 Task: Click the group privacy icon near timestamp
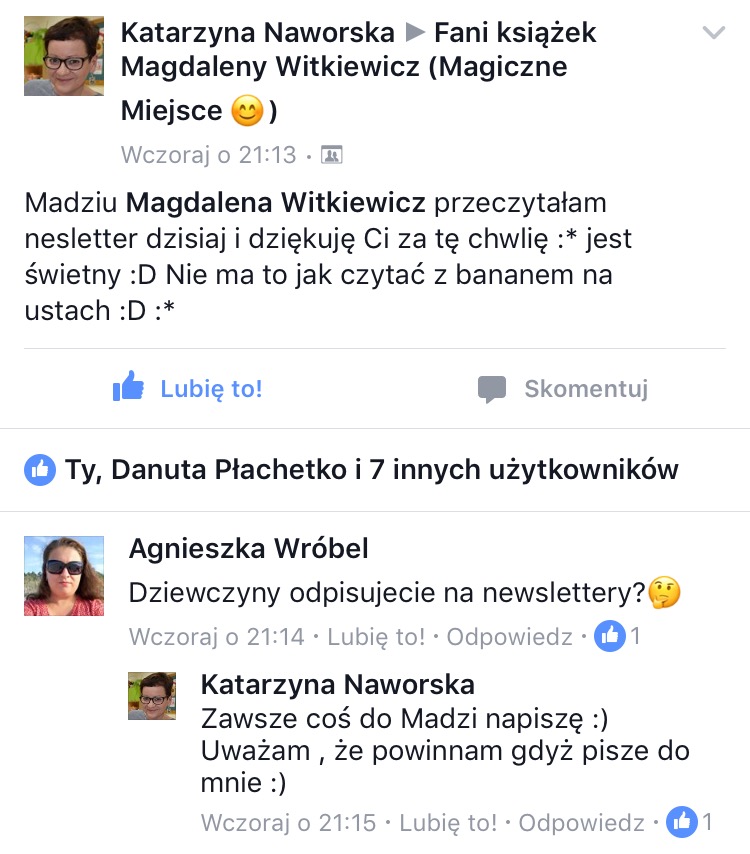tap(332, 155)
